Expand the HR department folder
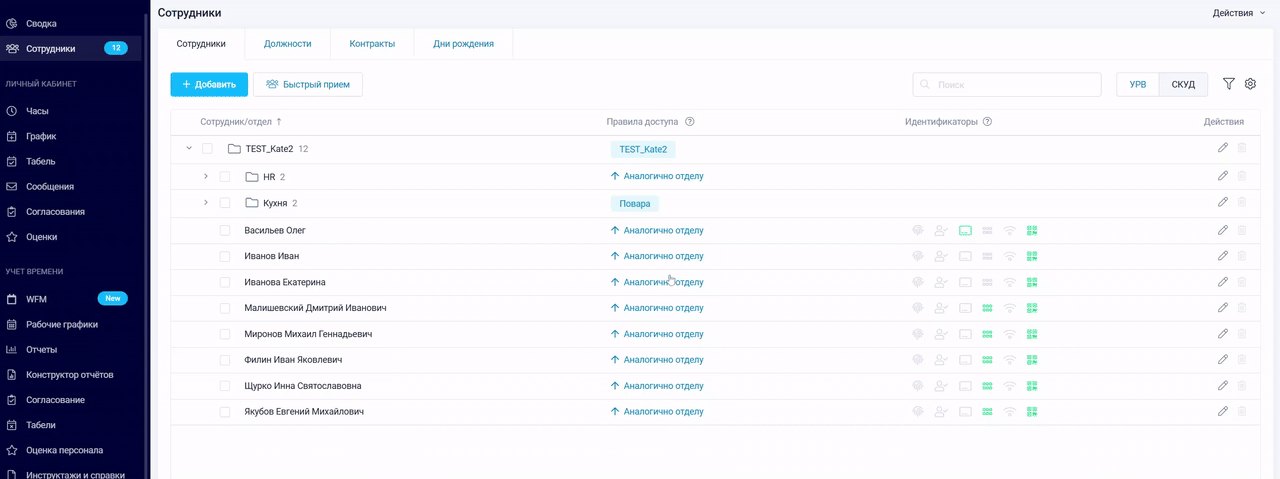1280x479 pixels. click(x=206, y=176)
